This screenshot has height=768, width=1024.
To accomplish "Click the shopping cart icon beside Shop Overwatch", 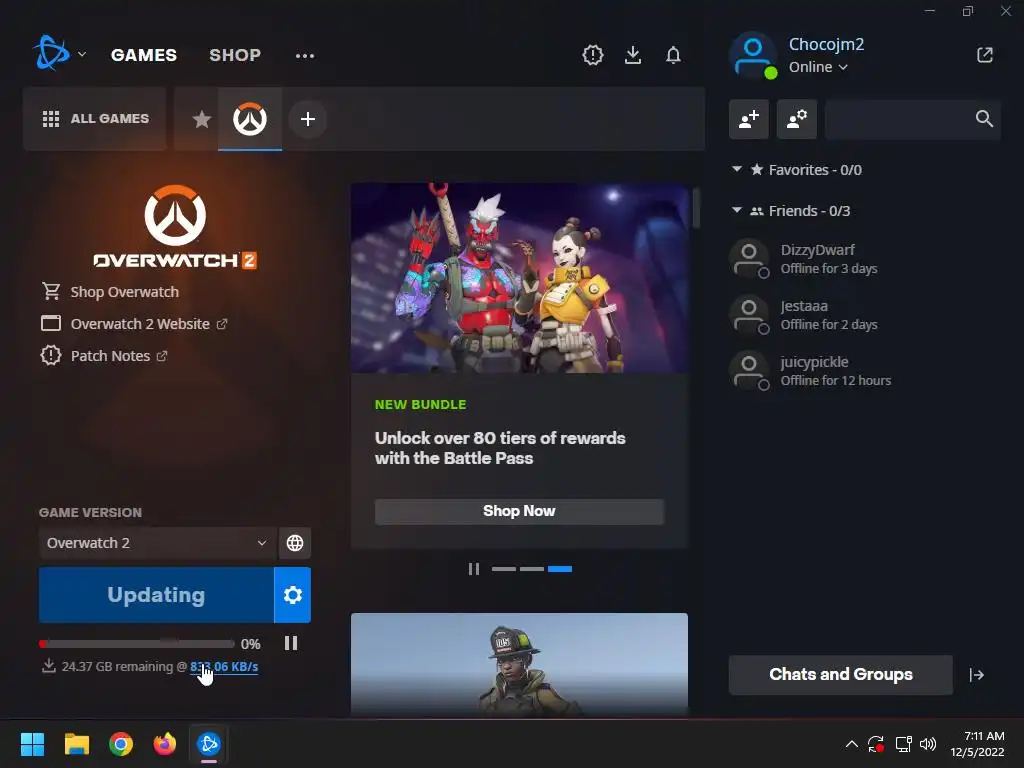I will click(x=51, y=291).
